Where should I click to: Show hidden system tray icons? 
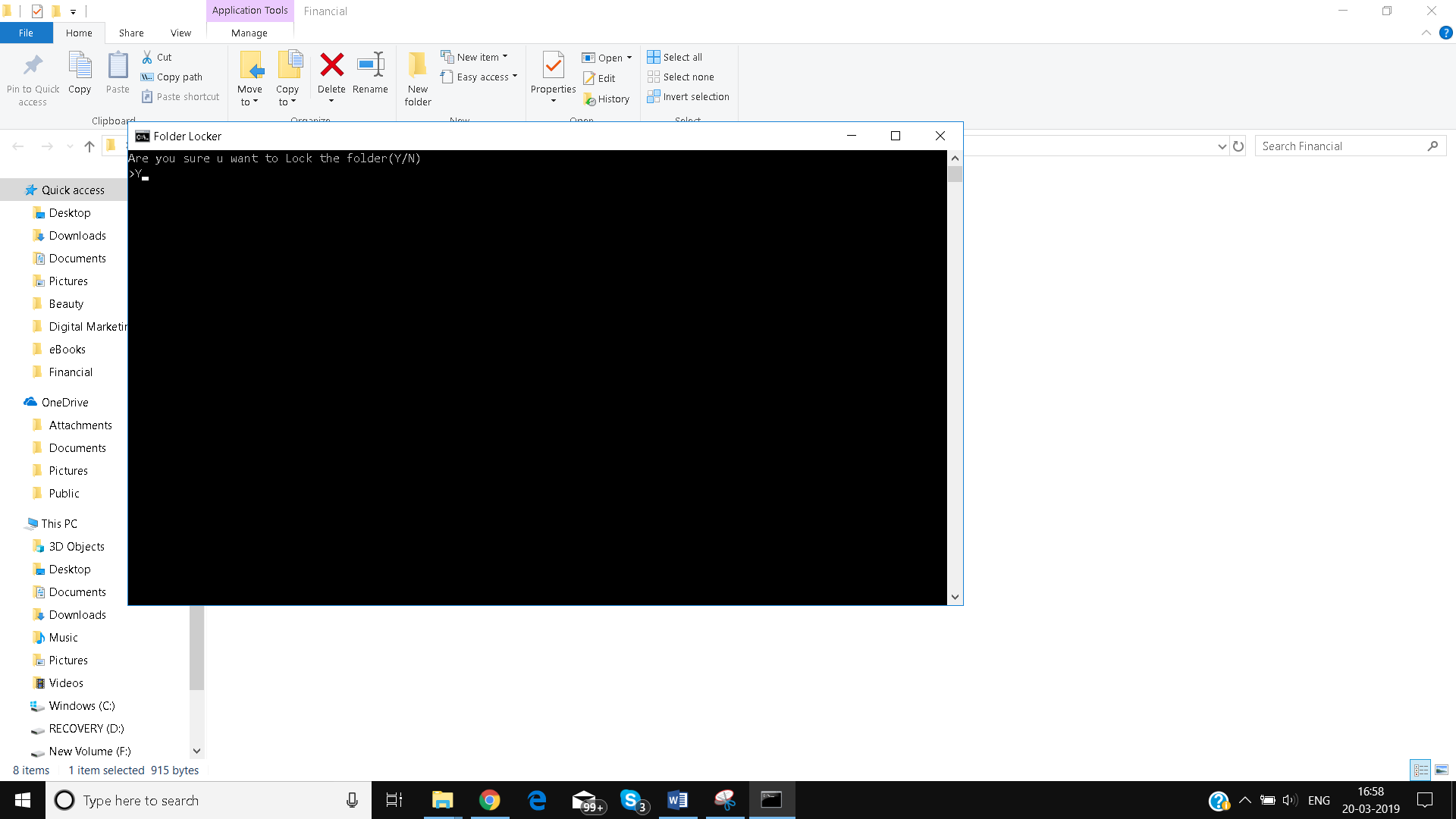(x=1245, y=800)
